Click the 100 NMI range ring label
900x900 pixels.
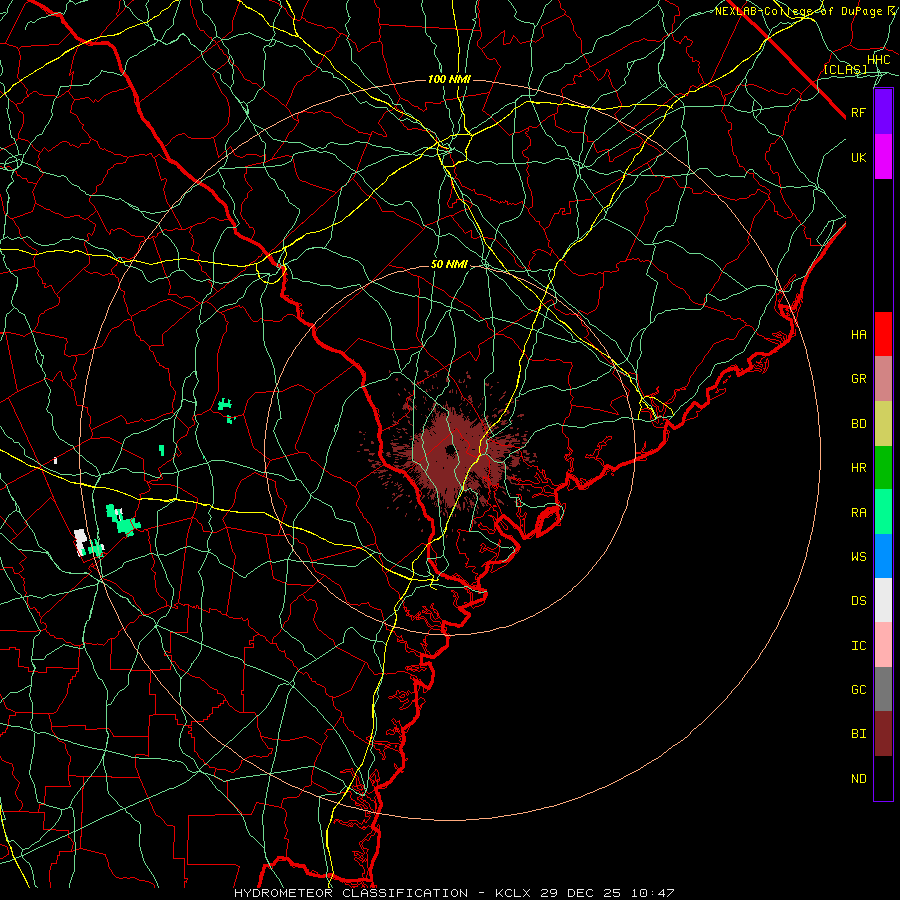[x=449, y=79]
